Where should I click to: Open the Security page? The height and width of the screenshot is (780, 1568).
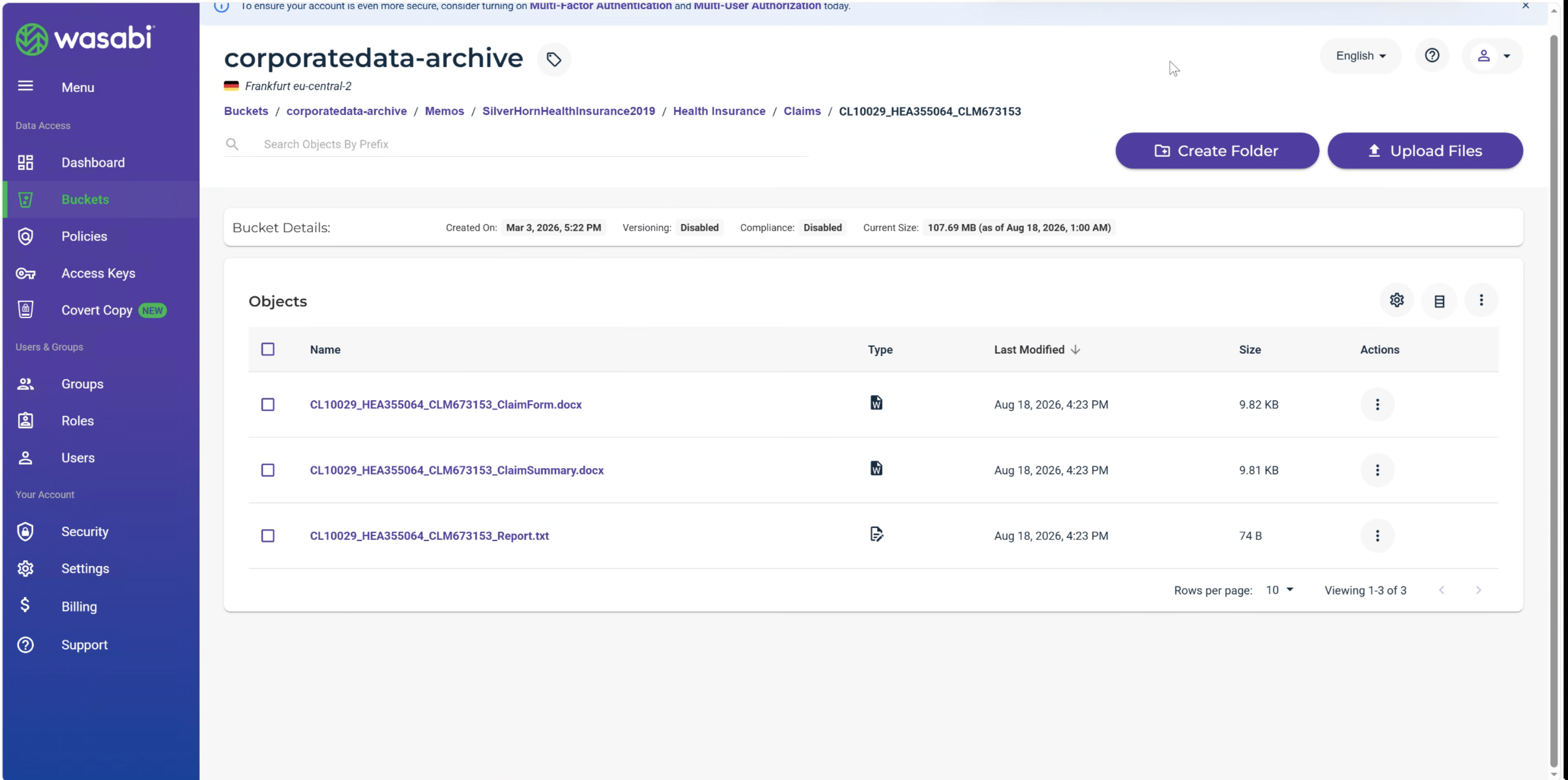click(x=84, y=531)
